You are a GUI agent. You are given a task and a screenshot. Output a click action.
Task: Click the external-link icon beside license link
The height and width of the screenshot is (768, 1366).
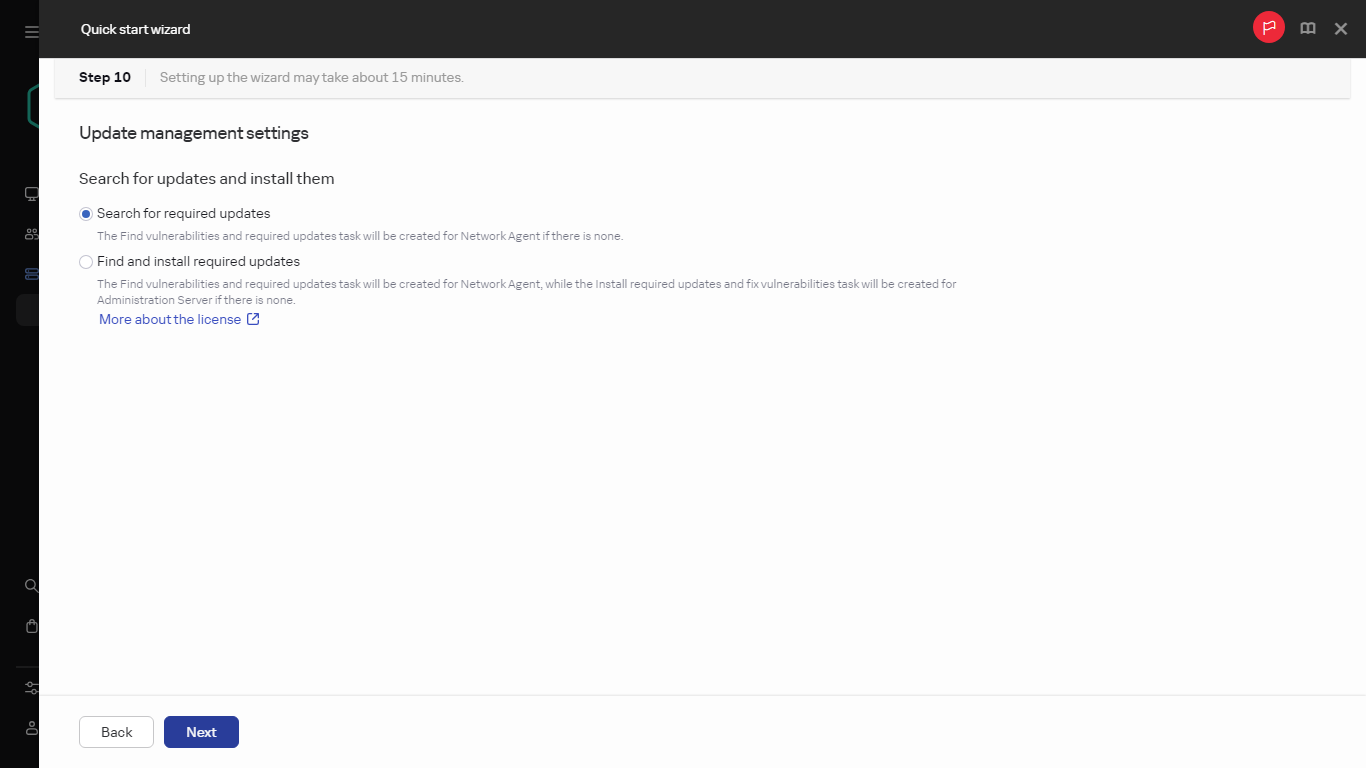[x=252, y=318]
